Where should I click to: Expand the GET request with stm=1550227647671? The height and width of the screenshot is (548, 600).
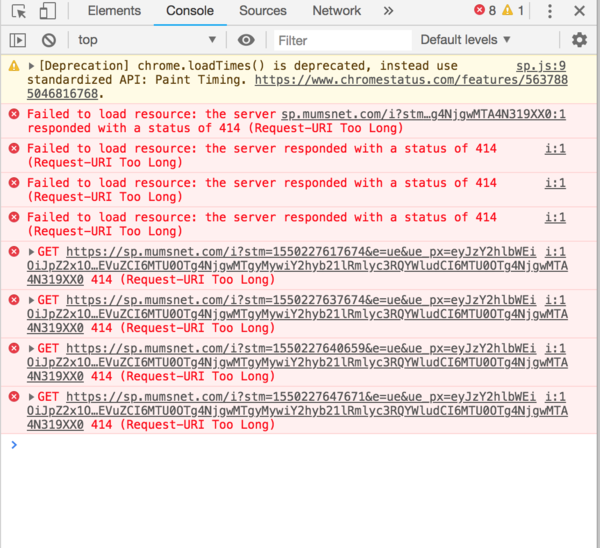31,397
